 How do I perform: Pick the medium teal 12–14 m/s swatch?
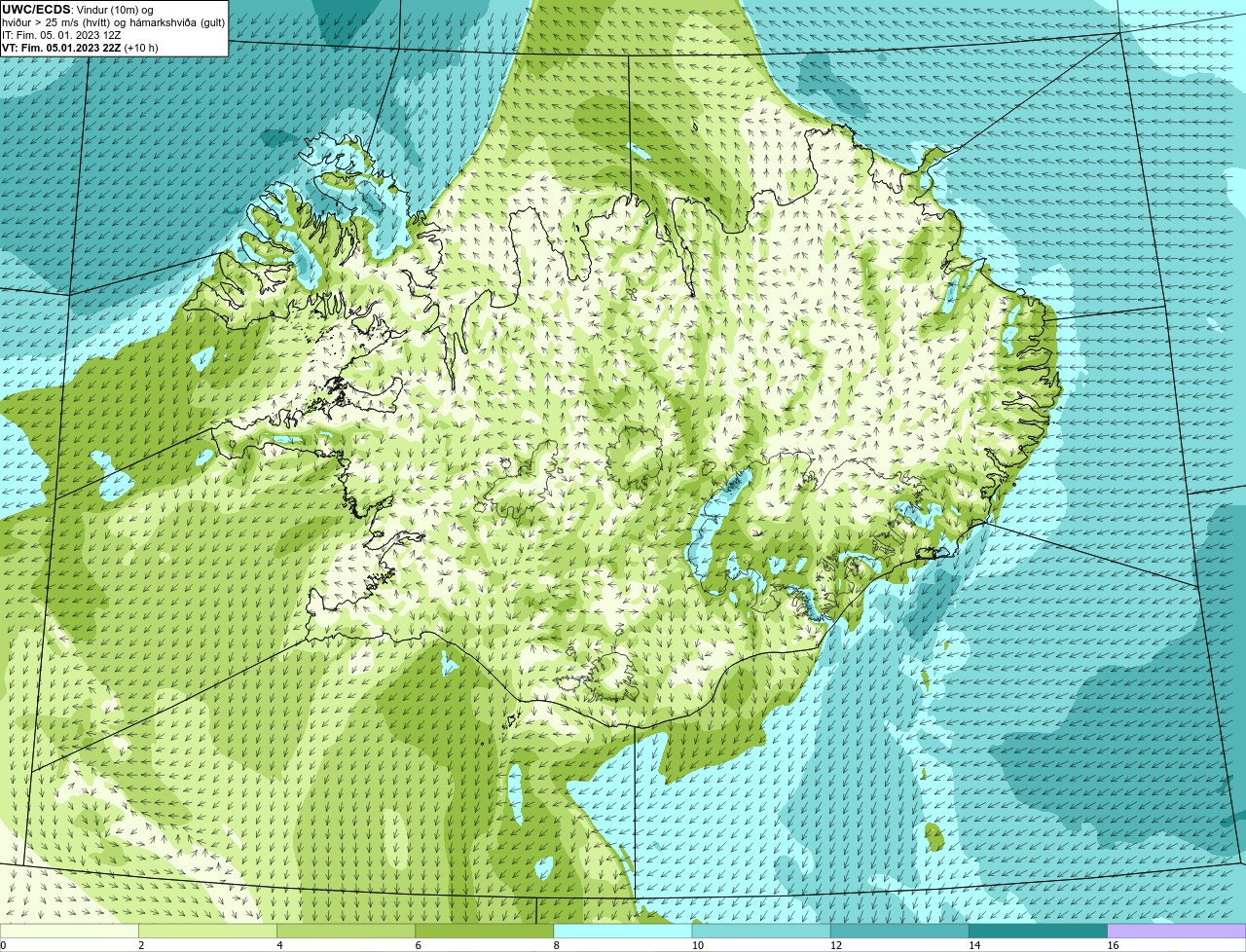point(899,931)
